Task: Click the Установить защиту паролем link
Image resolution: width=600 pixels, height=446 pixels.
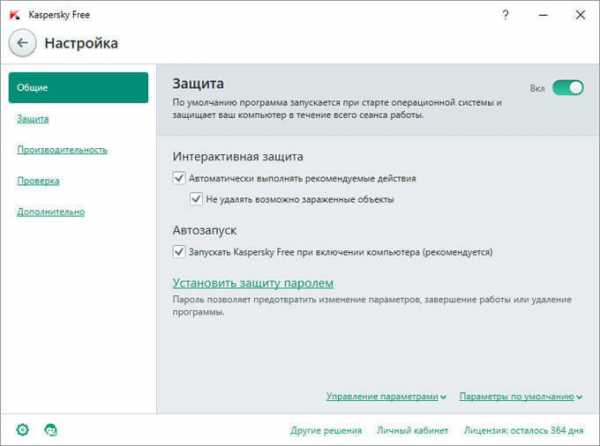Action: (x=253, y=283)
